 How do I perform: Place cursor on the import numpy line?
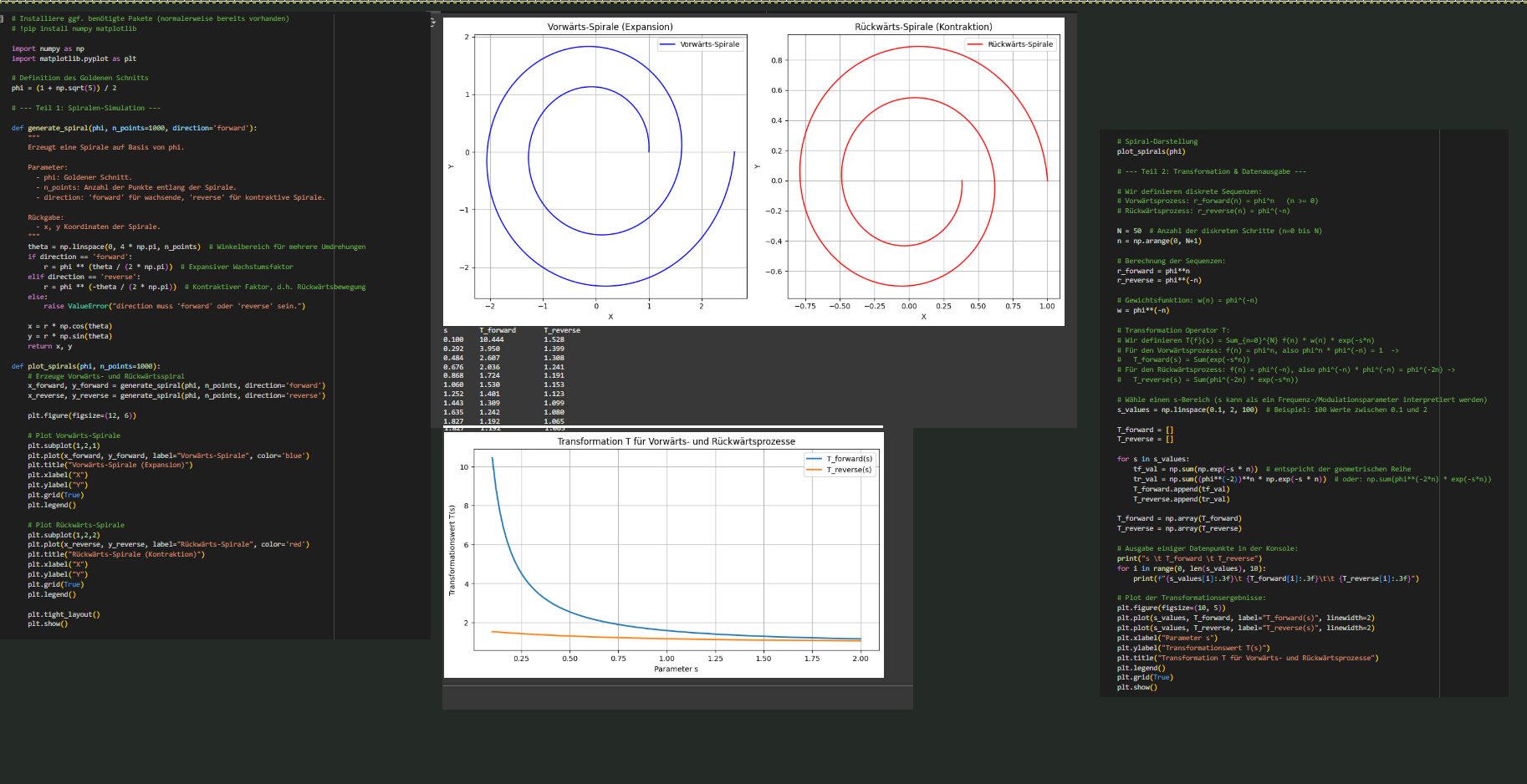coord(48,48)
